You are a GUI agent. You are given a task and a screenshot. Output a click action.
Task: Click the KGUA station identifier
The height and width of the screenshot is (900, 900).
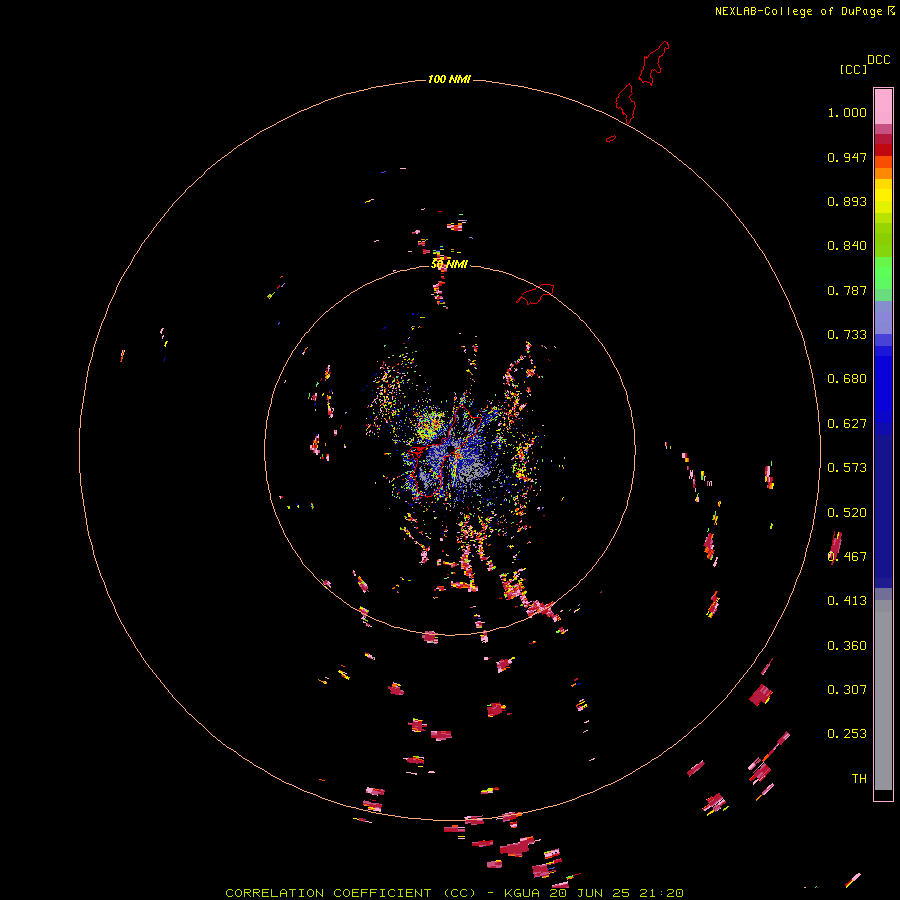click(522, 893)
